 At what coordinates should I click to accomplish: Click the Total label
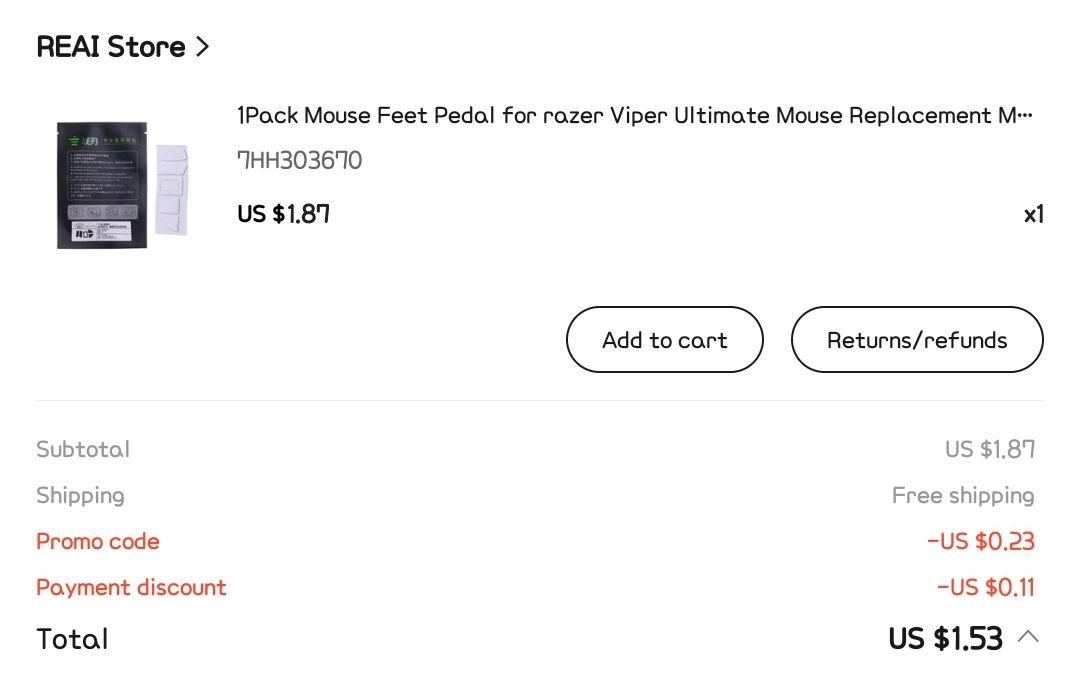72,639
